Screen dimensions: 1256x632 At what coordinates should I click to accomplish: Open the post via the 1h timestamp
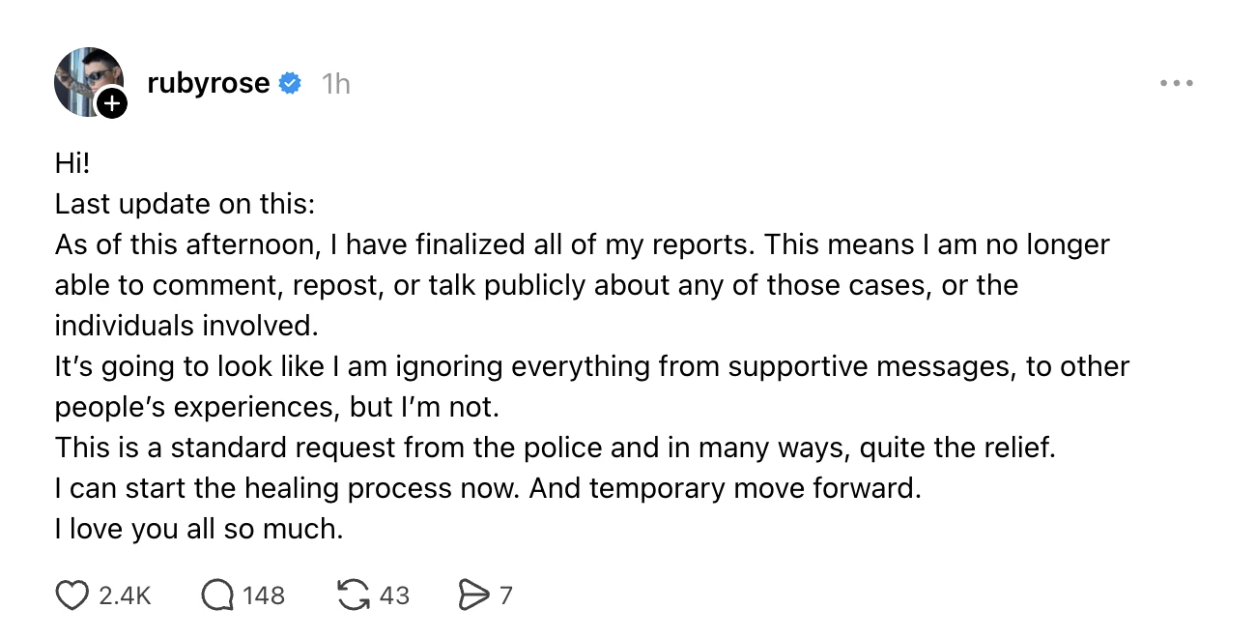pos(336,84)
